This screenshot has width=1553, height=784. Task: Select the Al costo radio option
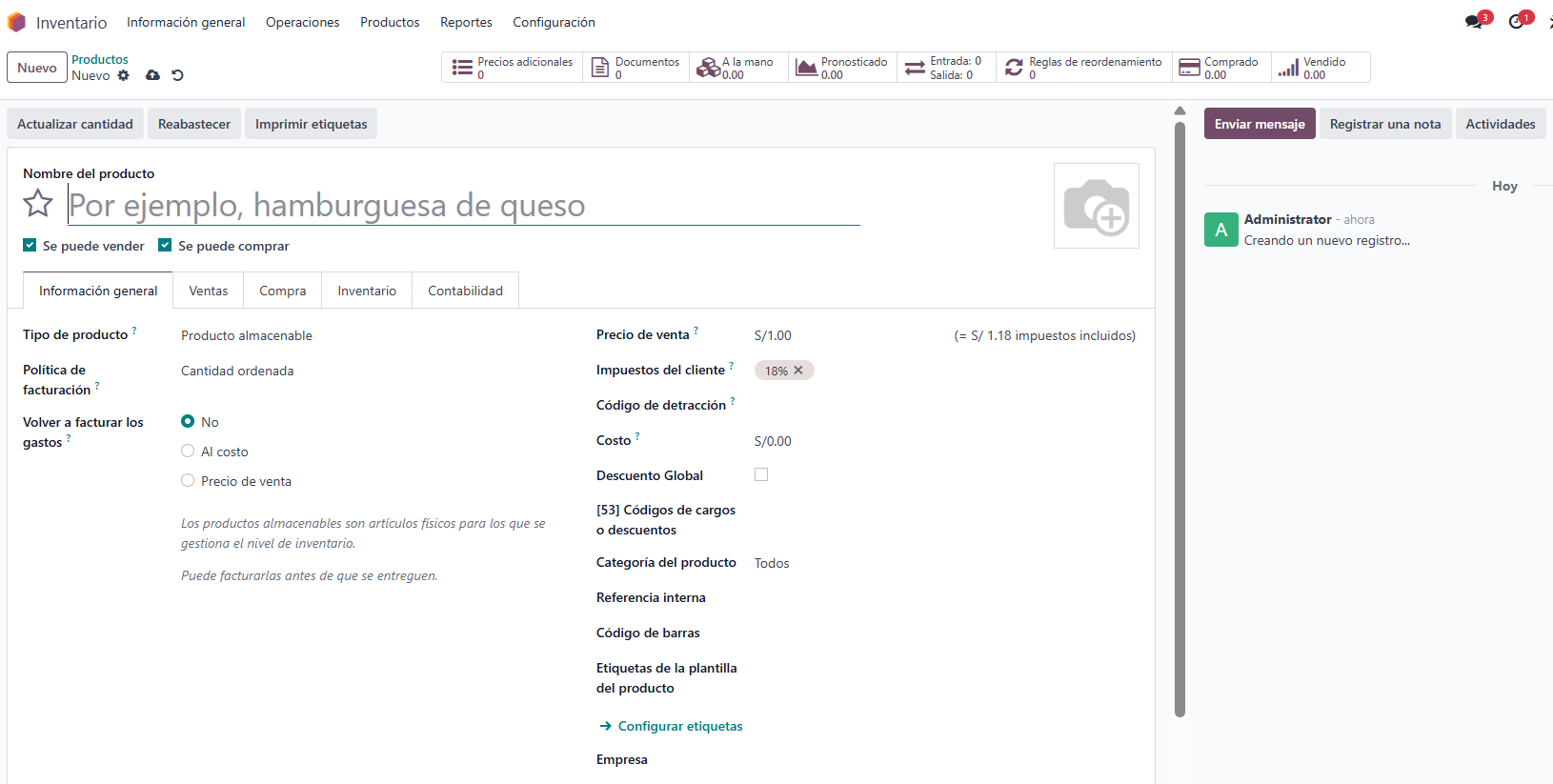point(188,452)
